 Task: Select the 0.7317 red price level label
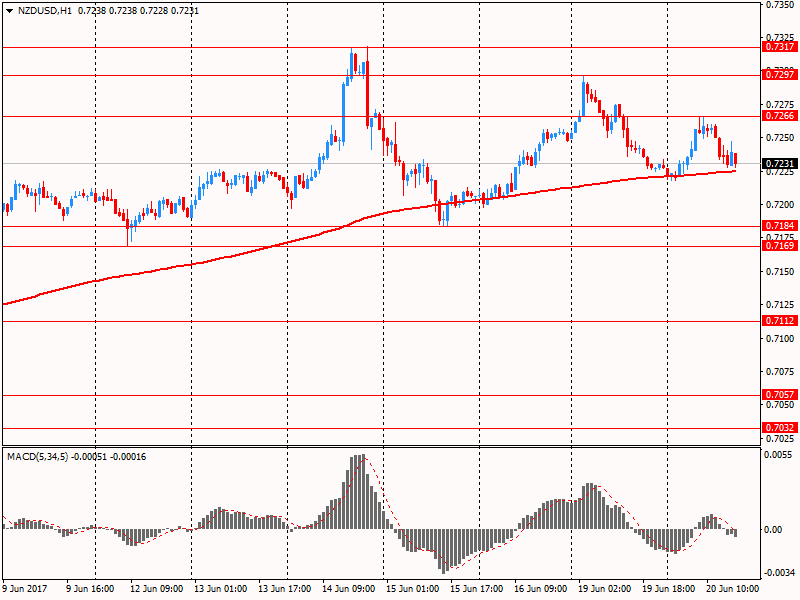click(x=780, y=47)
